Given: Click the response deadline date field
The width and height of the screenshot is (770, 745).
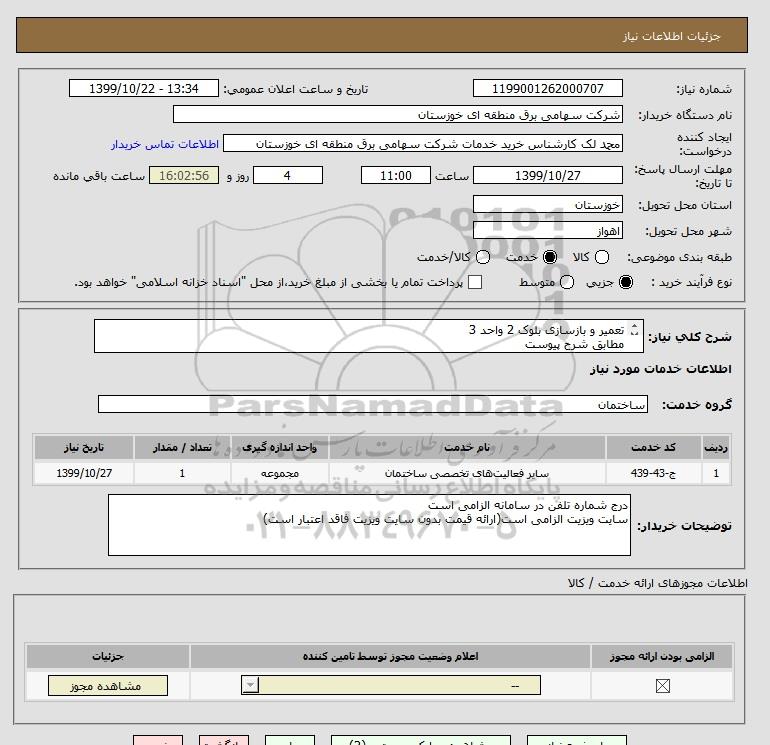Looking at the screenshot, I should [x=548, y=175].
